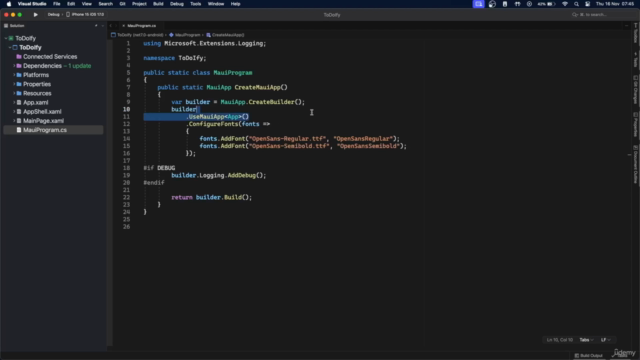Open the Project menu
640x360 pixels.
tap(139, 4)
